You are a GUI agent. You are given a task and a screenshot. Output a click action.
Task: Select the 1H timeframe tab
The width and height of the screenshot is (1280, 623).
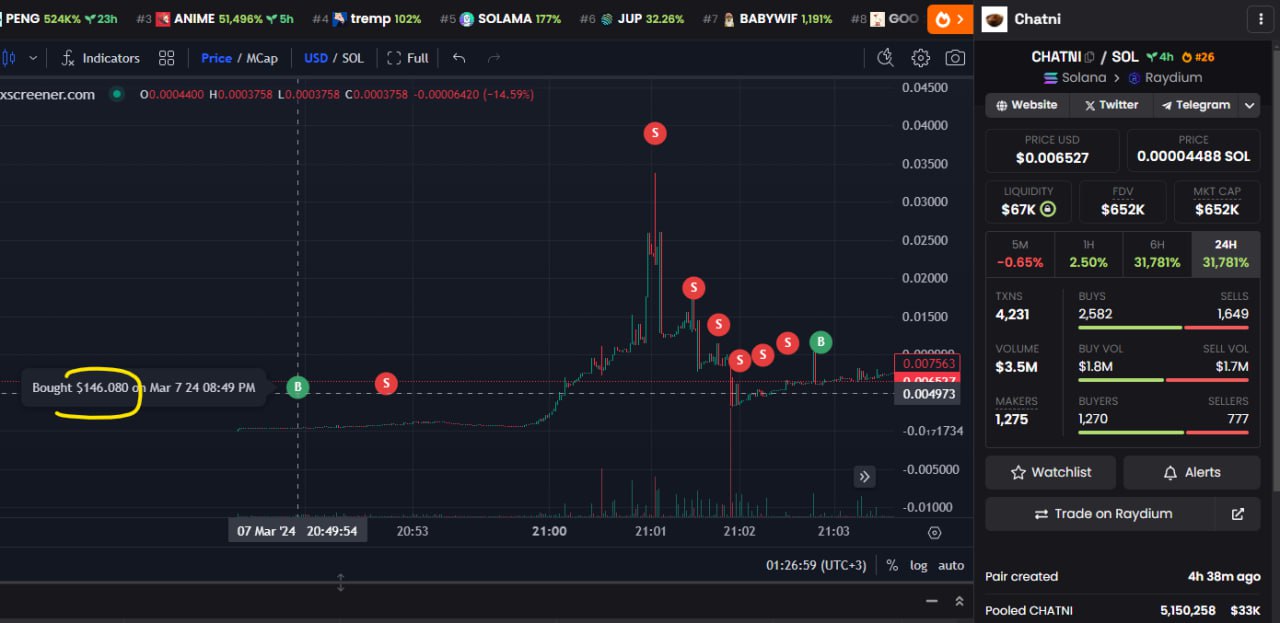pyautogui.click(x=1088, y=254)
